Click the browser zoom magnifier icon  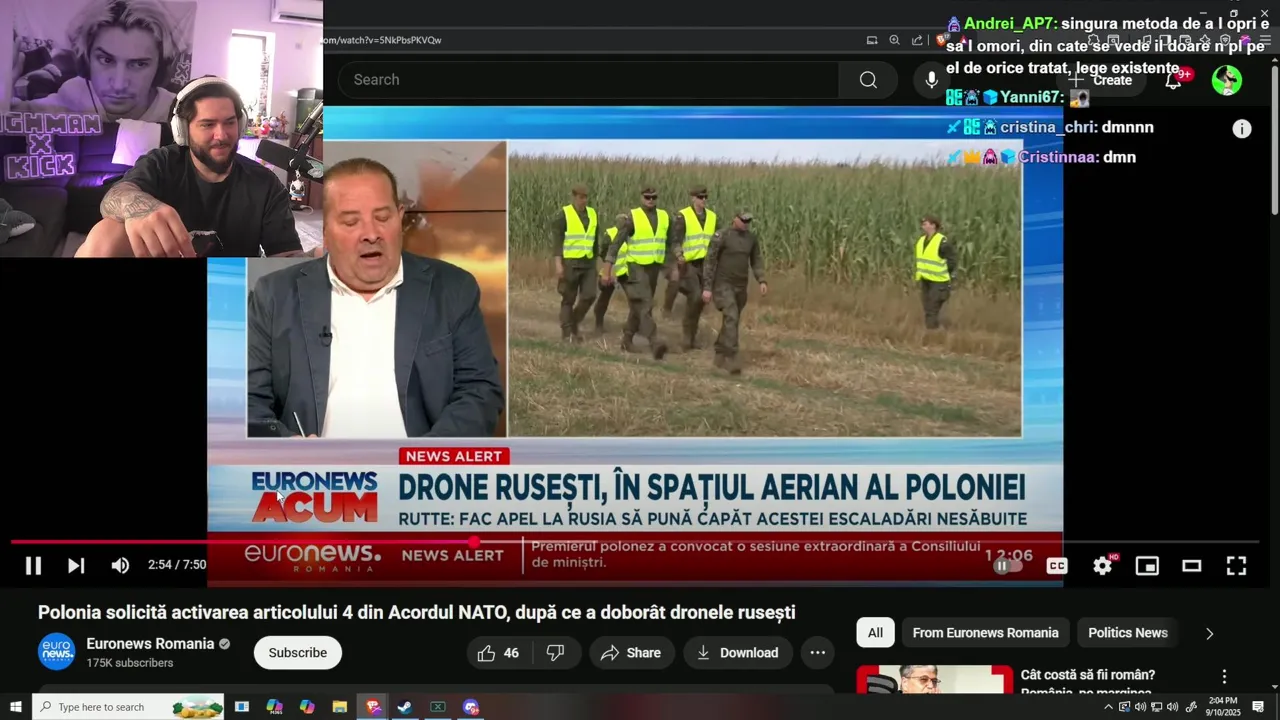click(894, 40)
